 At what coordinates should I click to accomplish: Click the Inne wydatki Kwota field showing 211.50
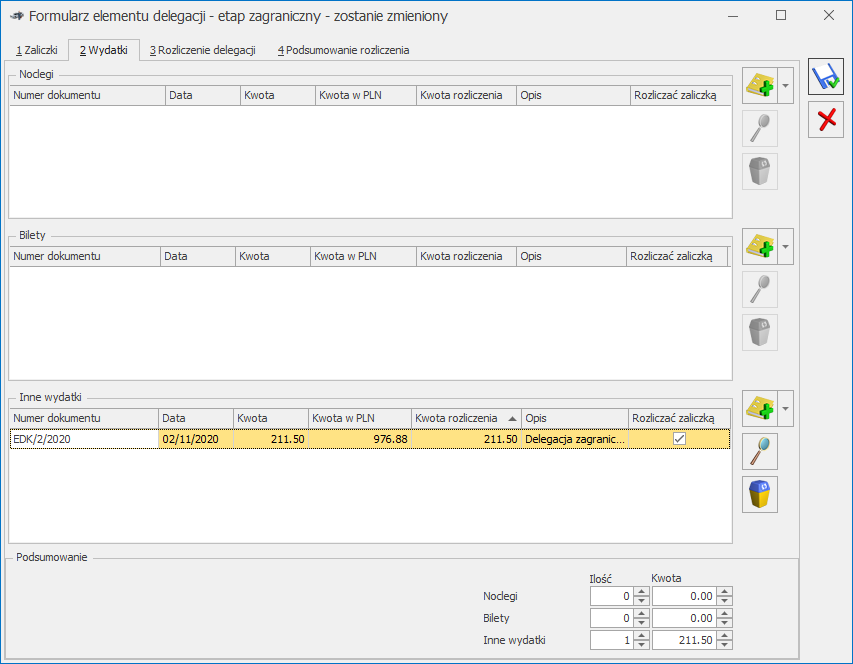(x=684, y=640)
